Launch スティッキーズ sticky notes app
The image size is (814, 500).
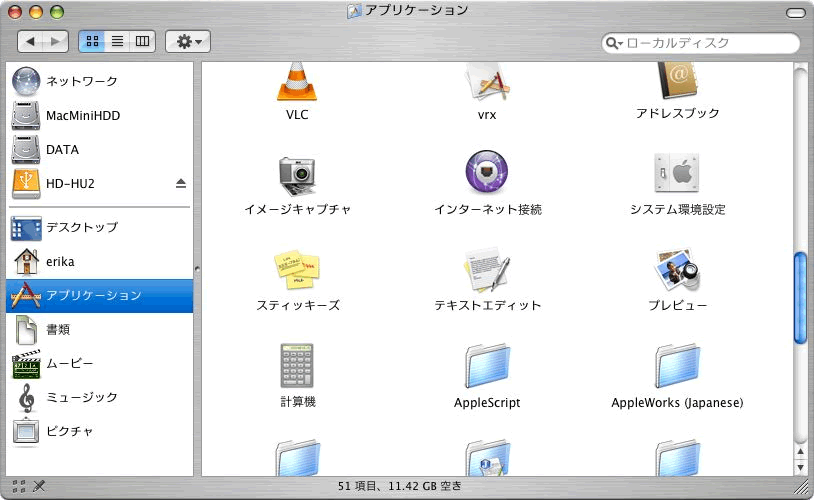click(x=297, y=269)
